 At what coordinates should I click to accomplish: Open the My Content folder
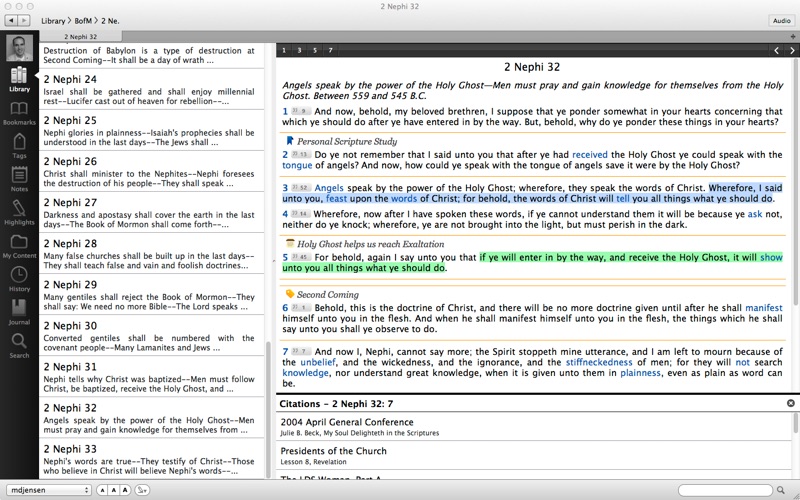18,246
